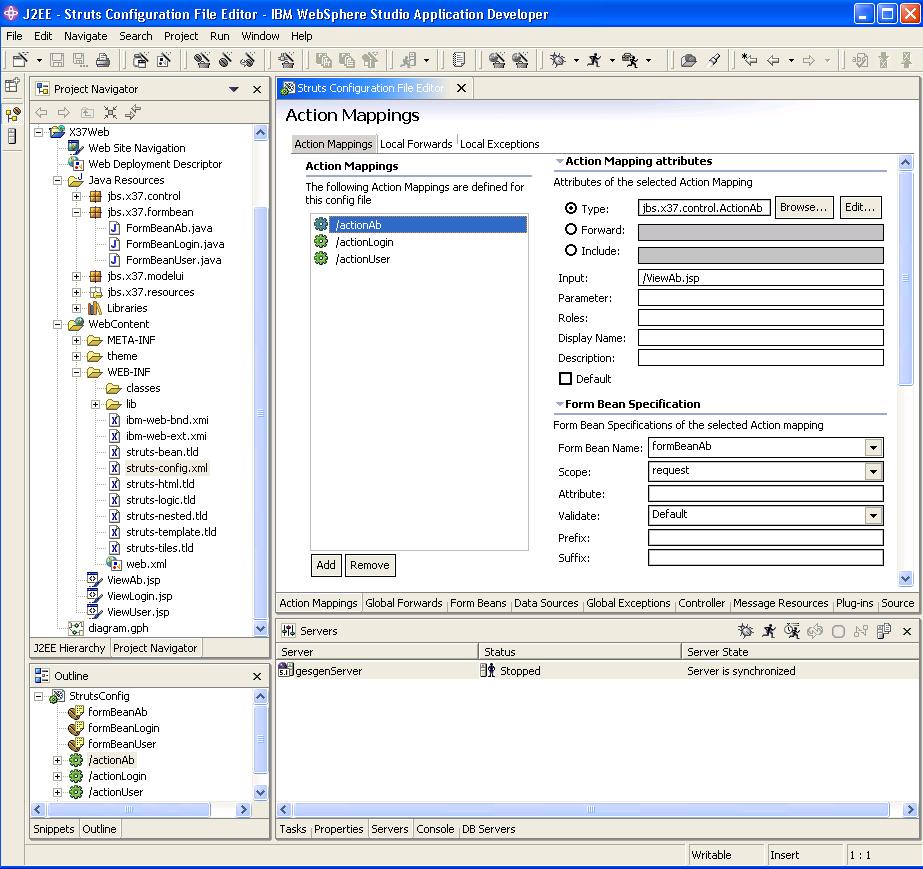Click Outline view horizontal scrollbar thumb
The width and height of the screenshot is (923, 869).
pyautogui.click(x=128, y=810)
